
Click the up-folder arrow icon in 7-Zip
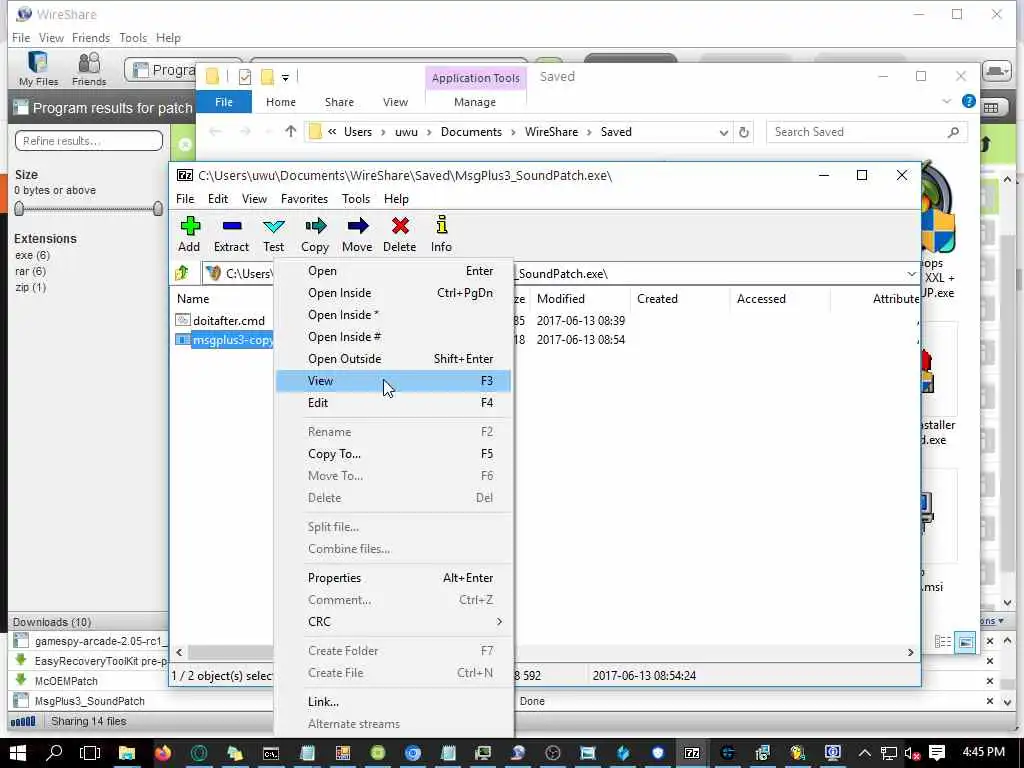[x=182, y=273]
